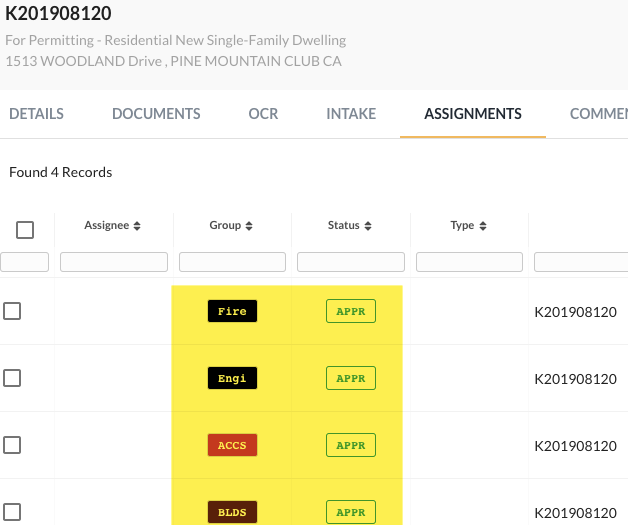Open the OCR tab

pos(263,114)
